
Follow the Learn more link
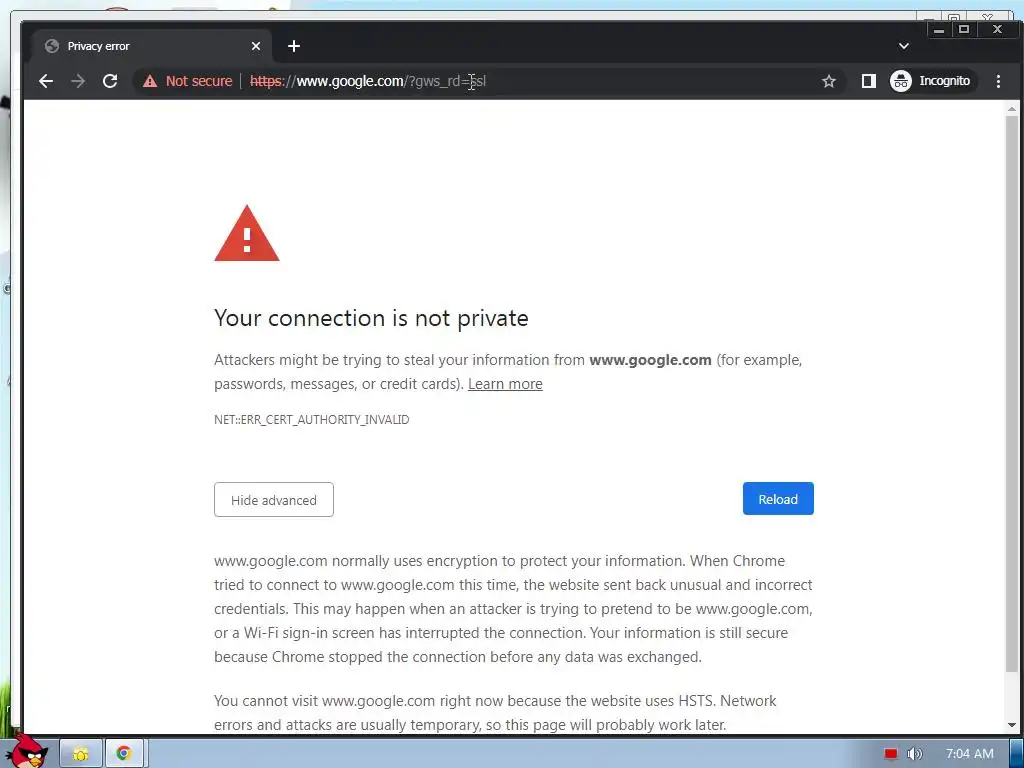[x=505, y=384]
